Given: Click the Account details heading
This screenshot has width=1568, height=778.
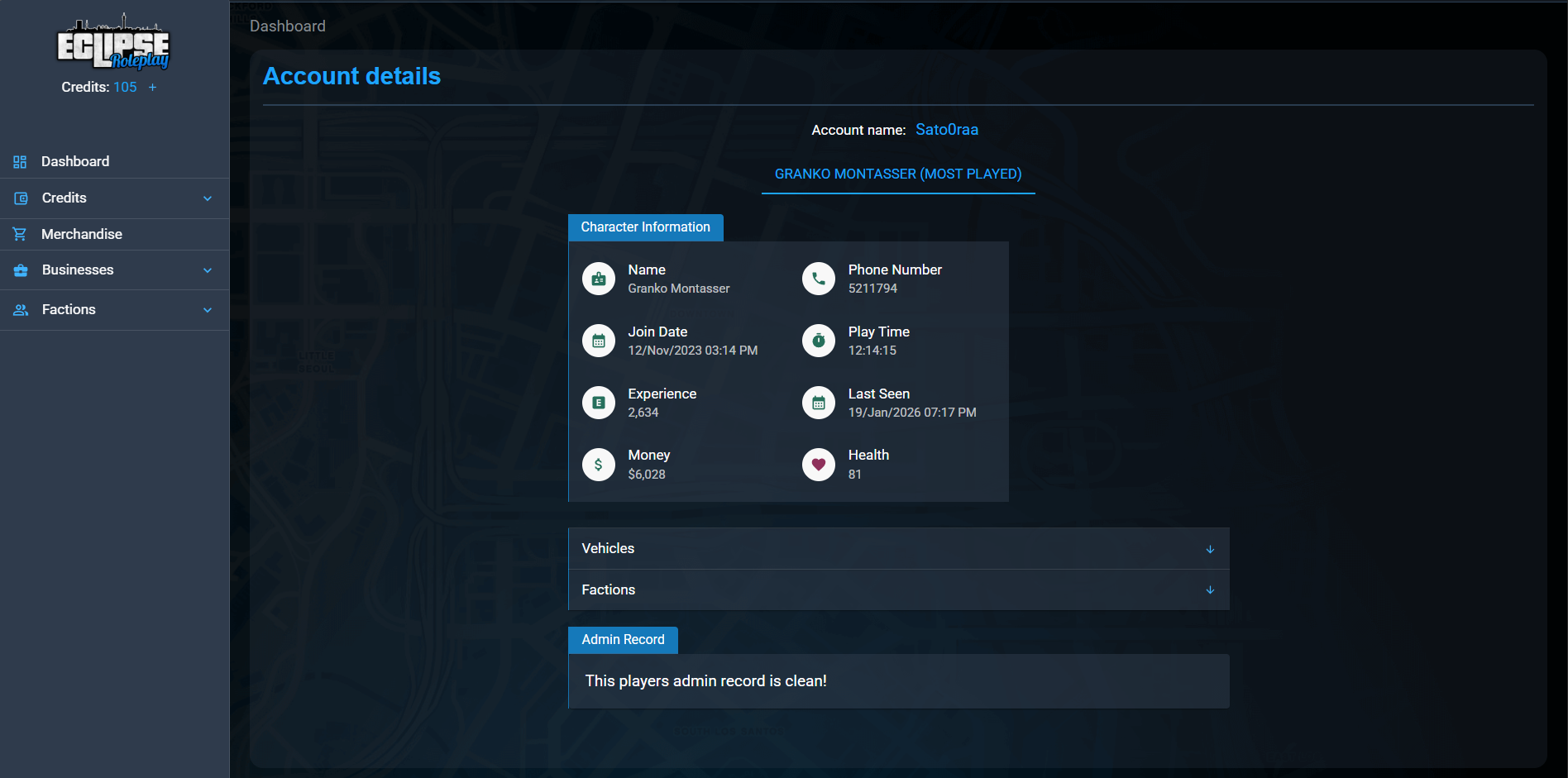Looking at the screenshot, I should (x=351, y=76).
